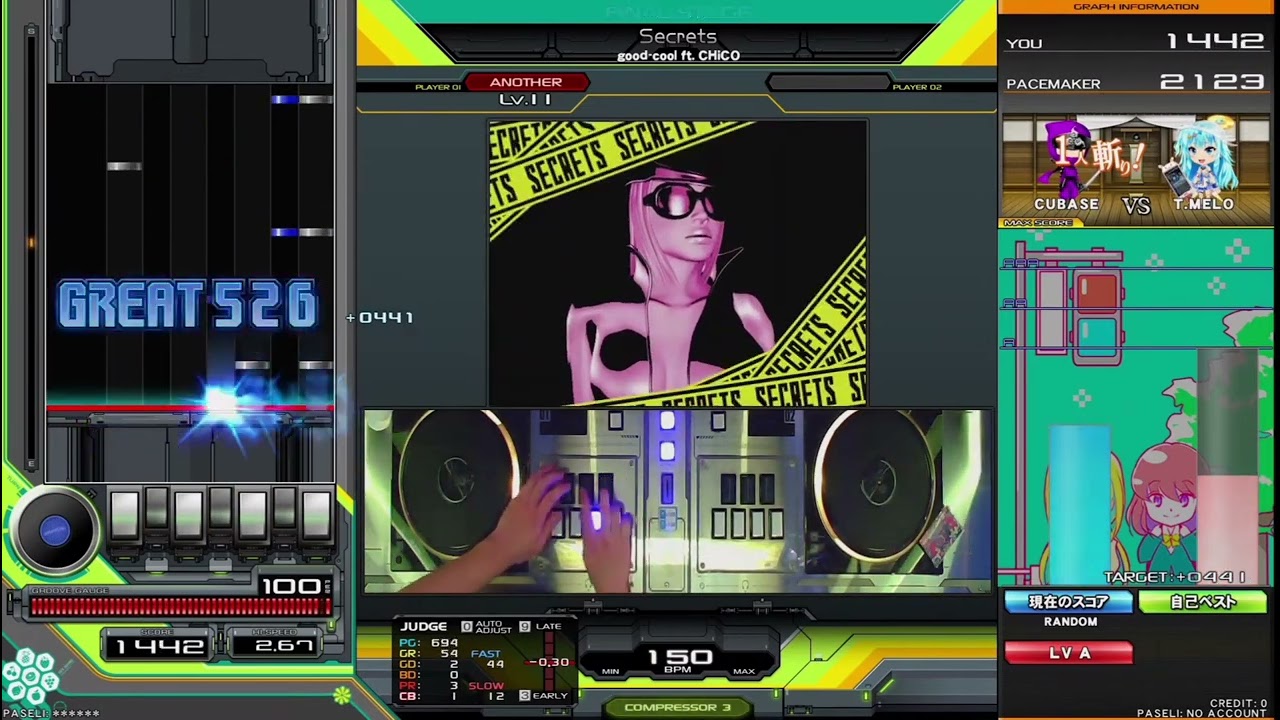The width and height of the screenshot is (1280, 720).
Task: Click the SCORE display showing 1442
Action: click(159, 646)
